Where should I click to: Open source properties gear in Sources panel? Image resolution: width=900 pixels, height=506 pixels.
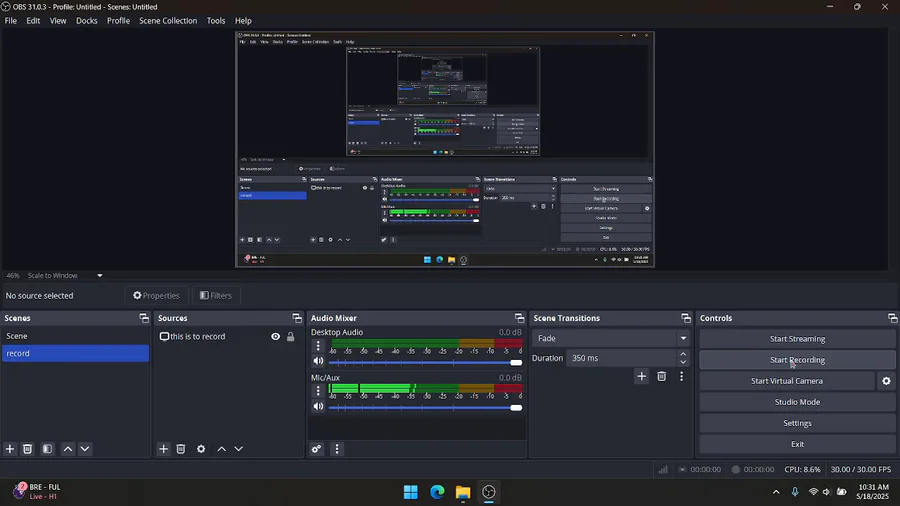pyautogui.click(x=201, y=449)
